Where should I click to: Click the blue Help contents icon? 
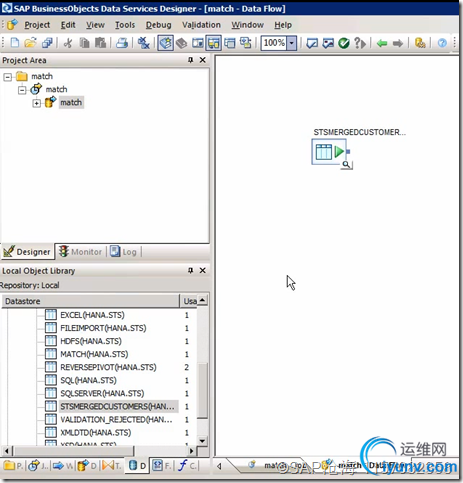[442, 43]
